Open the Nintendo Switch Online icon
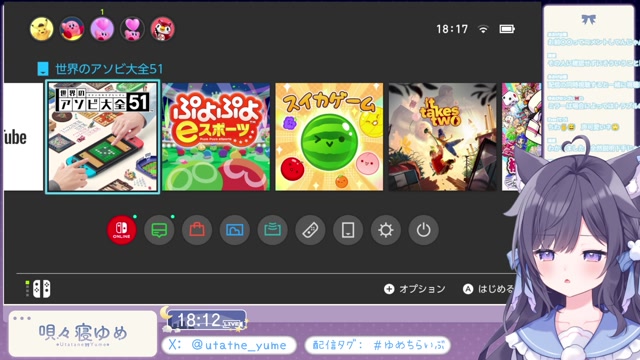This screenshot has width=640, height=360. [122, 230]
